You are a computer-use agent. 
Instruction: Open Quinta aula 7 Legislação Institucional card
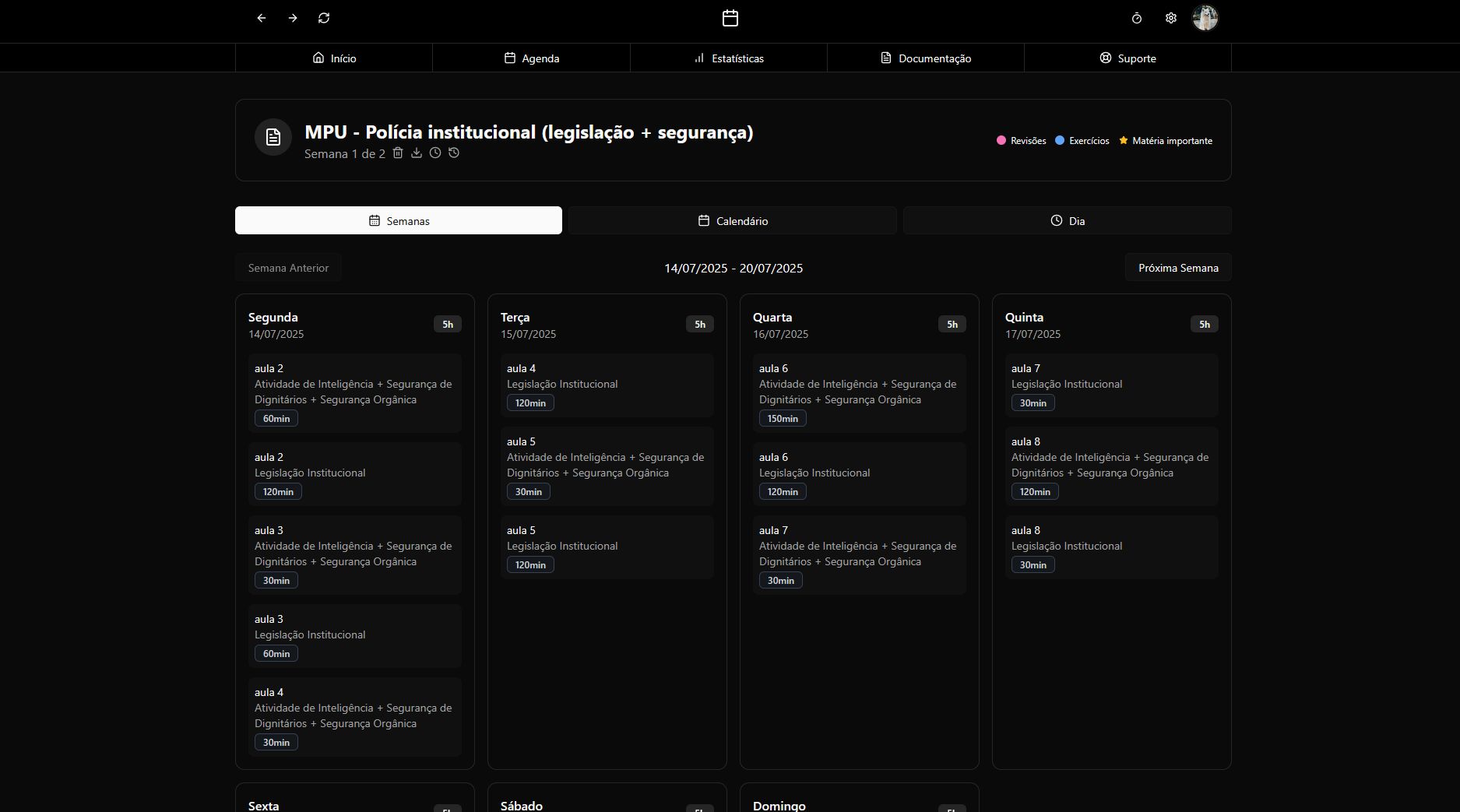tap(1112, 385)
